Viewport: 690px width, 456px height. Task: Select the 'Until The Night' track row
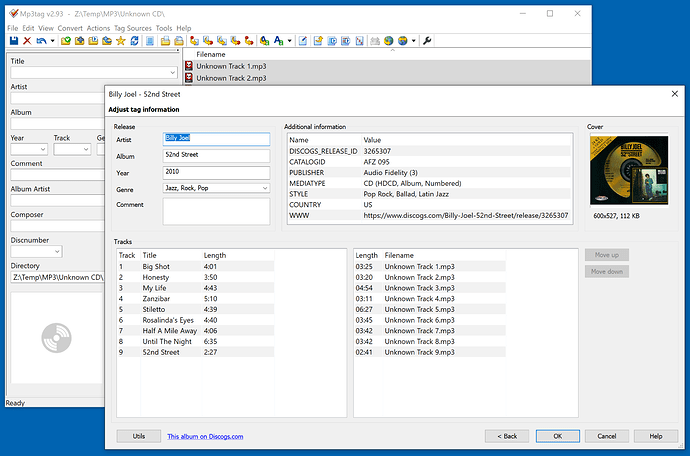pos(196,341)
